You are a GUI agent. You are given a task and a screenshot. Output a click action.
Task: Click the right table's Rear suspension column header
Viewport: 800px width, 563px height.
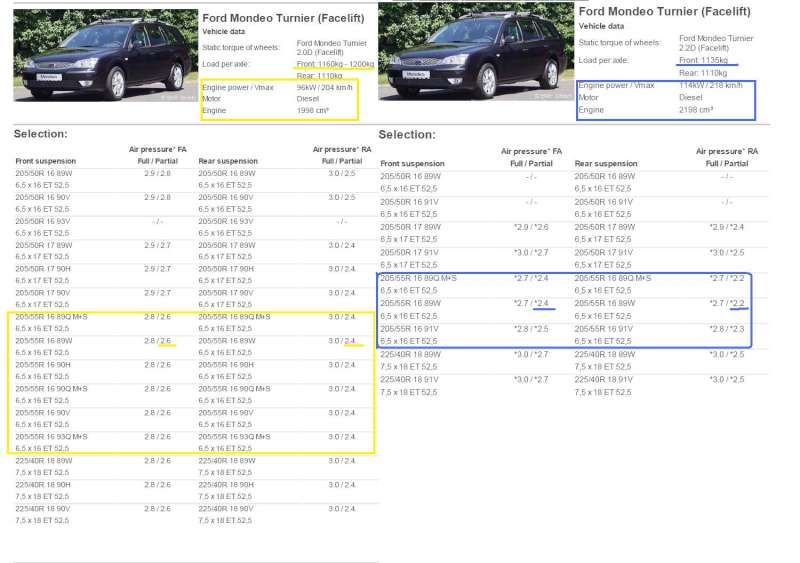coord(606,163)
